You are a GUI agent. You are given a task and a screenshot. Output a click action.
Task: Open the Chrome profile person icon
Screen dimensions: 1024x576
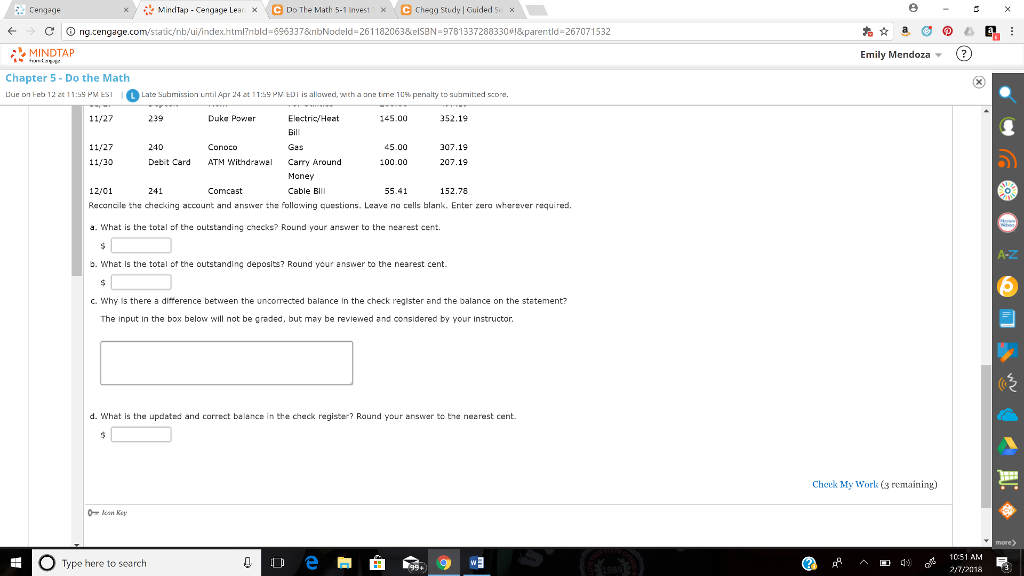pos(913,8)
